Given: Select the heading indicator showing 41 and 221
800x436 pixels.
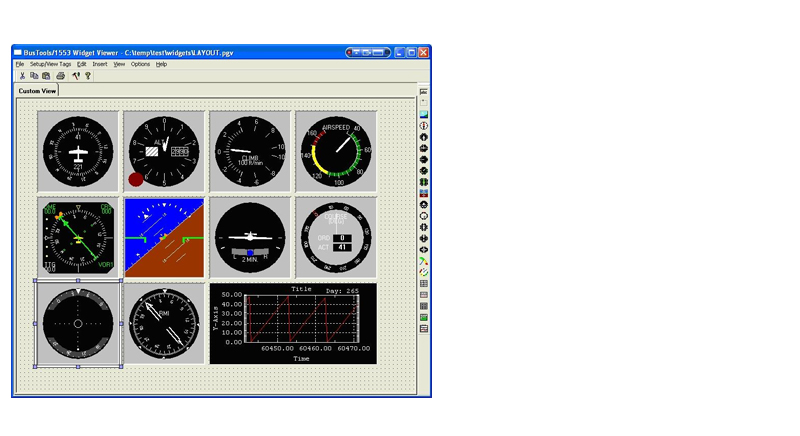Looking at the screenshot, I should [x=78, y=151].
